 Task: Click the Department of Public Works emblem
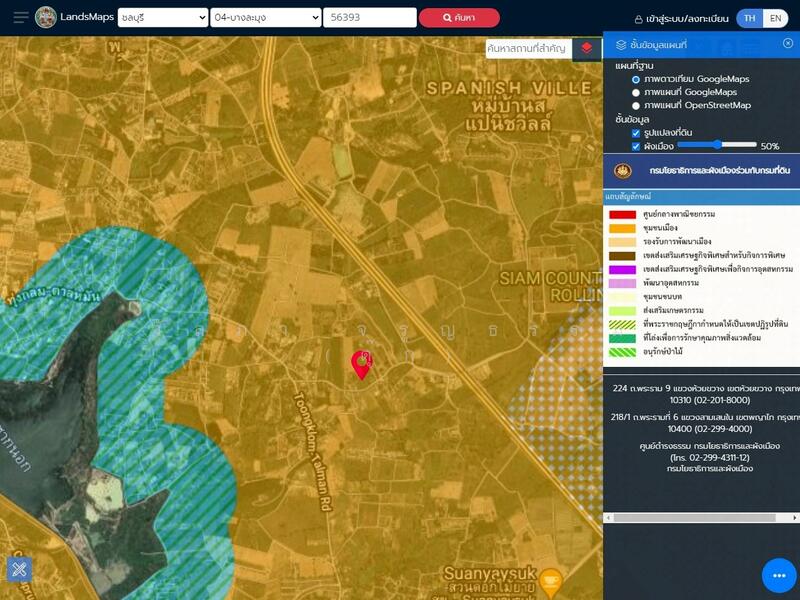coord(623,171)
